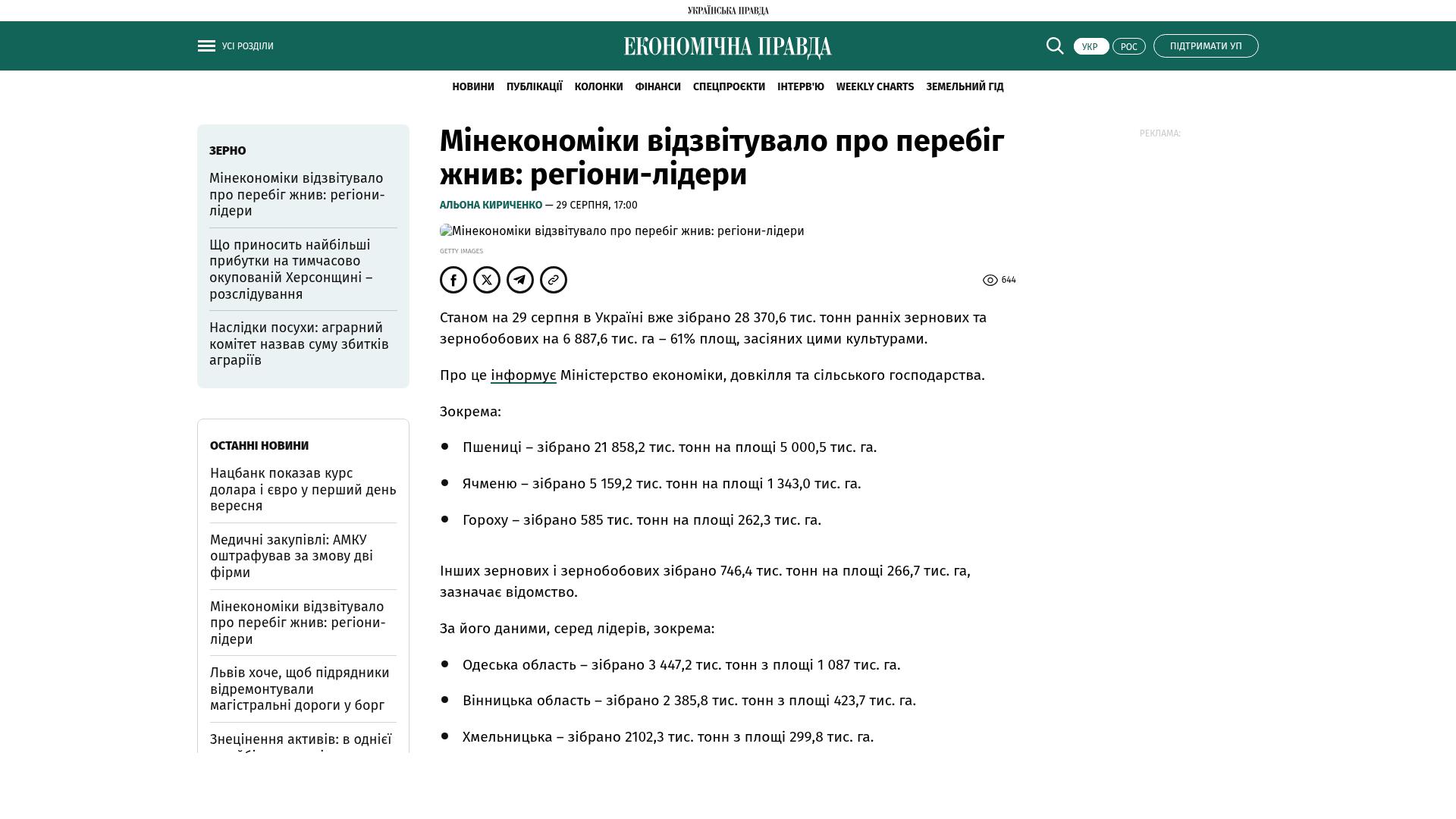The image size is (1456, 819).
Task: Open the hamburger menu for all sections
Action: (x=206, y=46)
